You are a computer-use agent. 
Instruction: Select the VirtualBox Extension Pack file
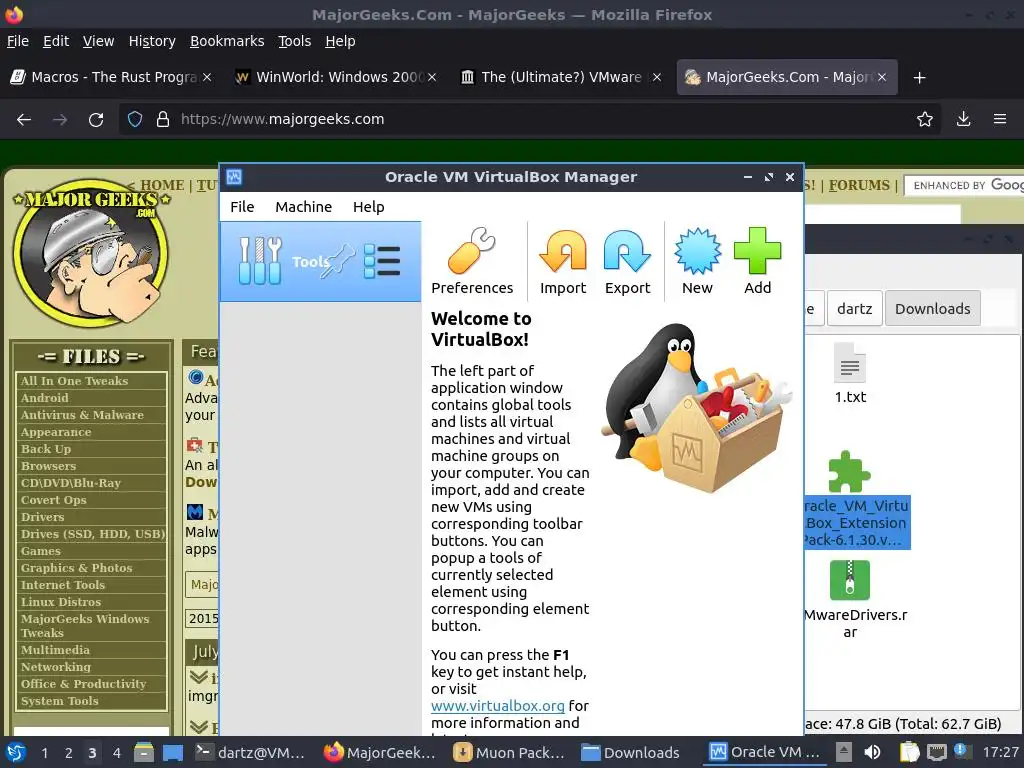pos(857,500)
